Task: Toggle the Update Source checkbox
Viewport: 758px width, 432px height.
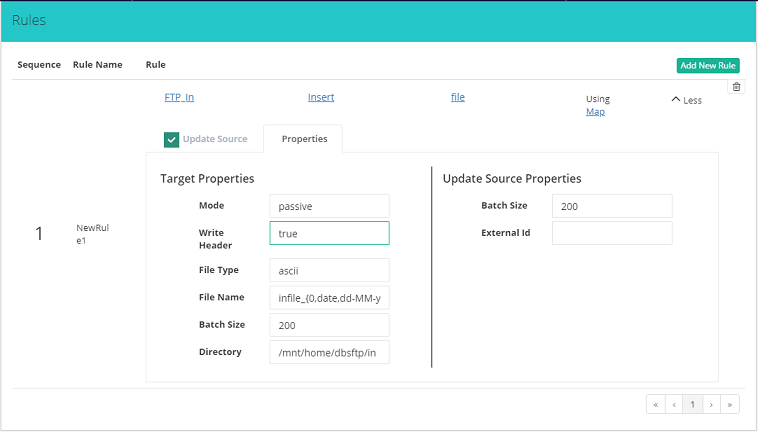Action: coord(172,139)
